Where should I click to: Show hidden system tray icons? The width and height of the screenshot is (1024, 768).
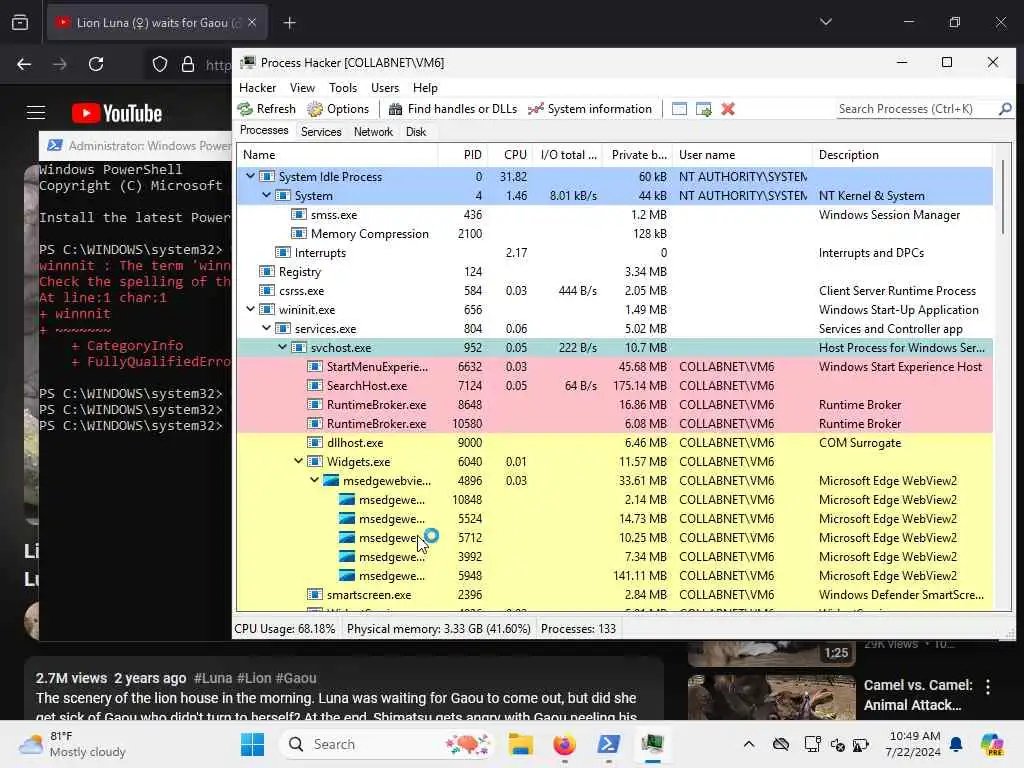(x=748, y=744)
